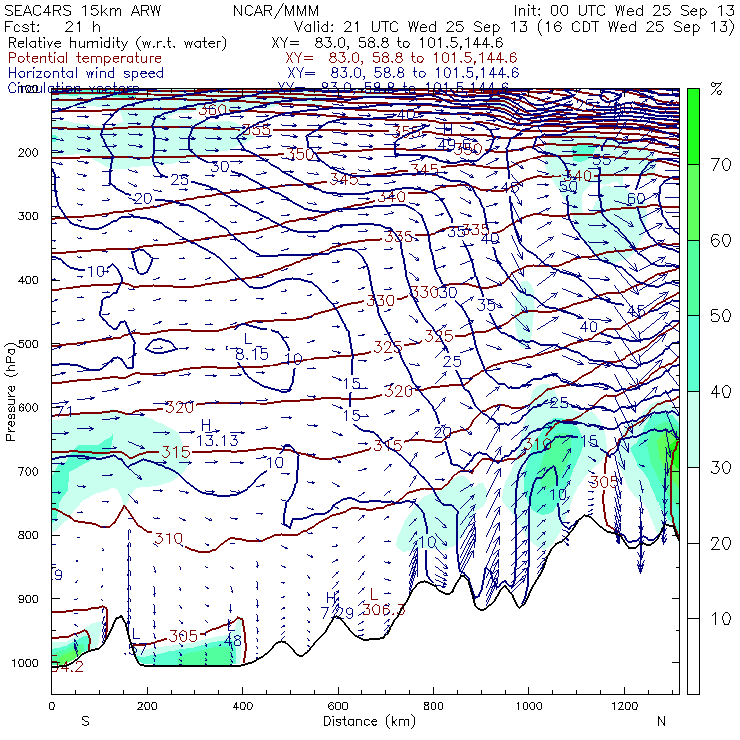The image size is (740, 740).
Task: Click the '70' label on the color bar
Action: (721, 165)
